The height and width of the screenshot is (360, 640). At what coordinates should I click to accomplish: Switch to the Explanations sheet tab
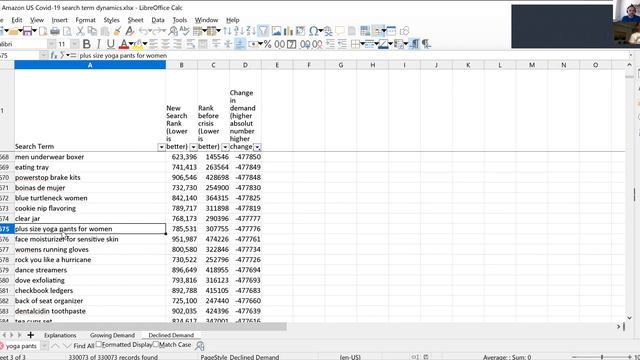tap(60, 335)
